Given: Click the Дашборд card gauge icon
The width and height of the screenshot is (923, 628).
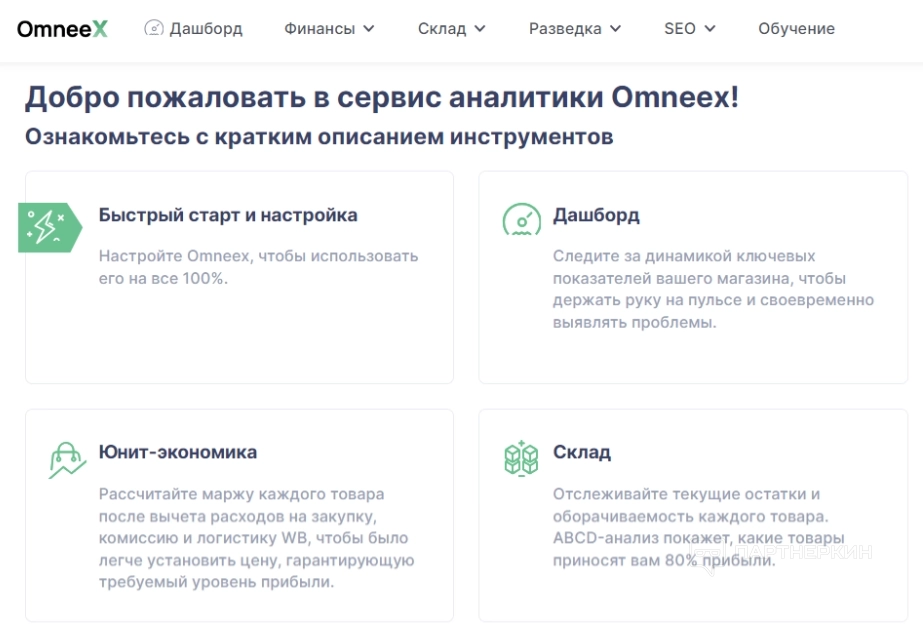Looking at the screenshot, I should (522, 219).
